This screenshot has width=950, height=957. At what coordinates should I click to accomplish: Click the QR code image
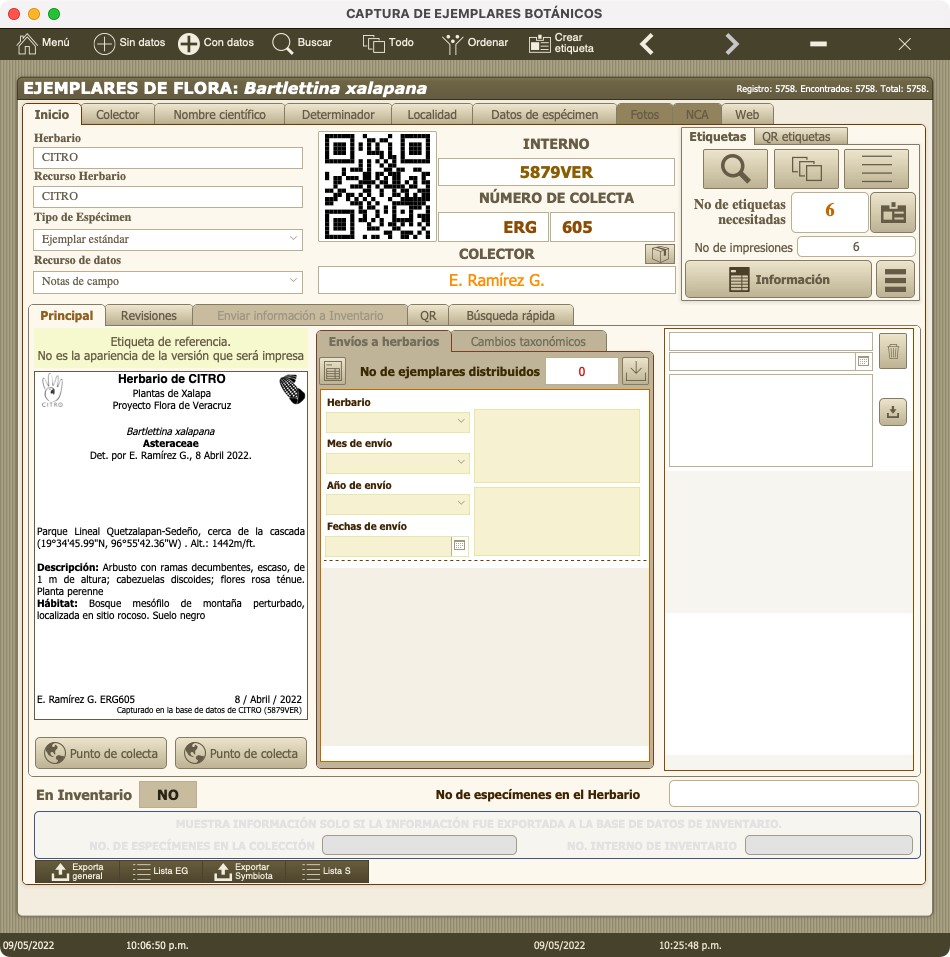click(x=377, y=186)
